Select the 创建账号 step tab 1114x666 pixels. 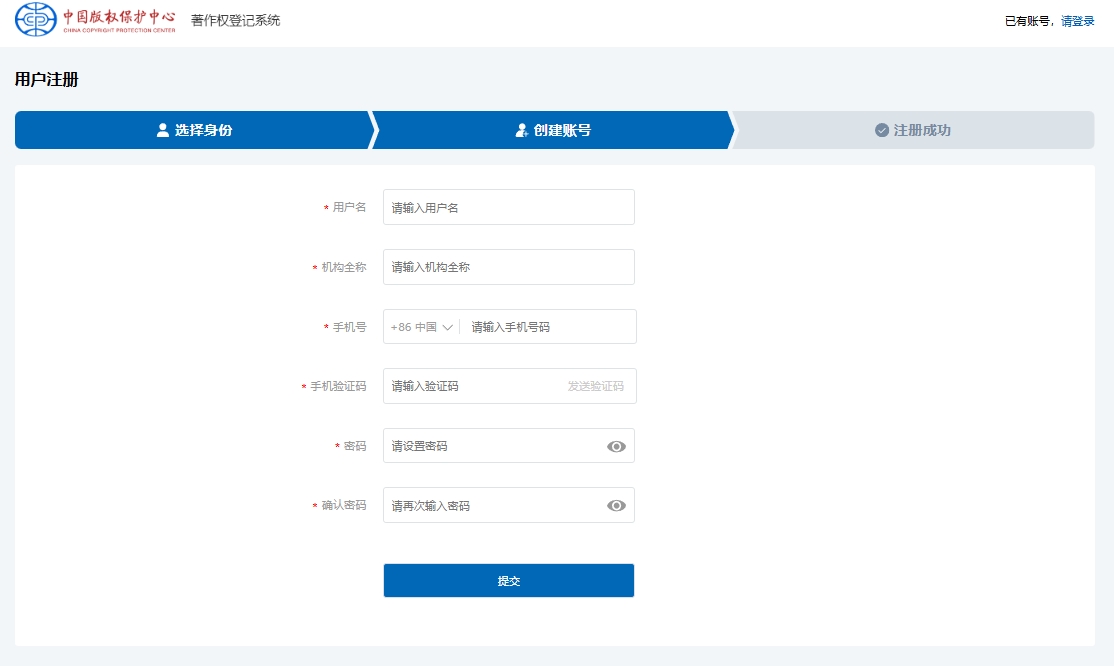click(552, 130)
